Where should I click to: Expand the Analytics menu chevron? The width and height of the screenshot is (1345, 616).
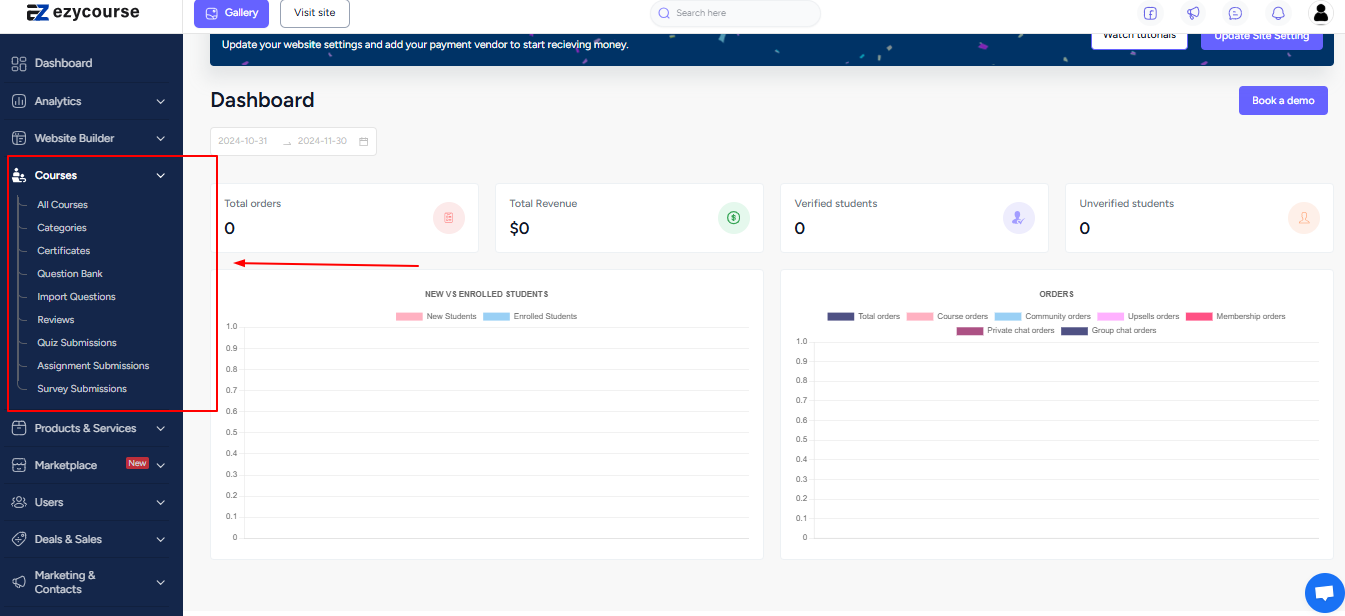tap(161, 101)
